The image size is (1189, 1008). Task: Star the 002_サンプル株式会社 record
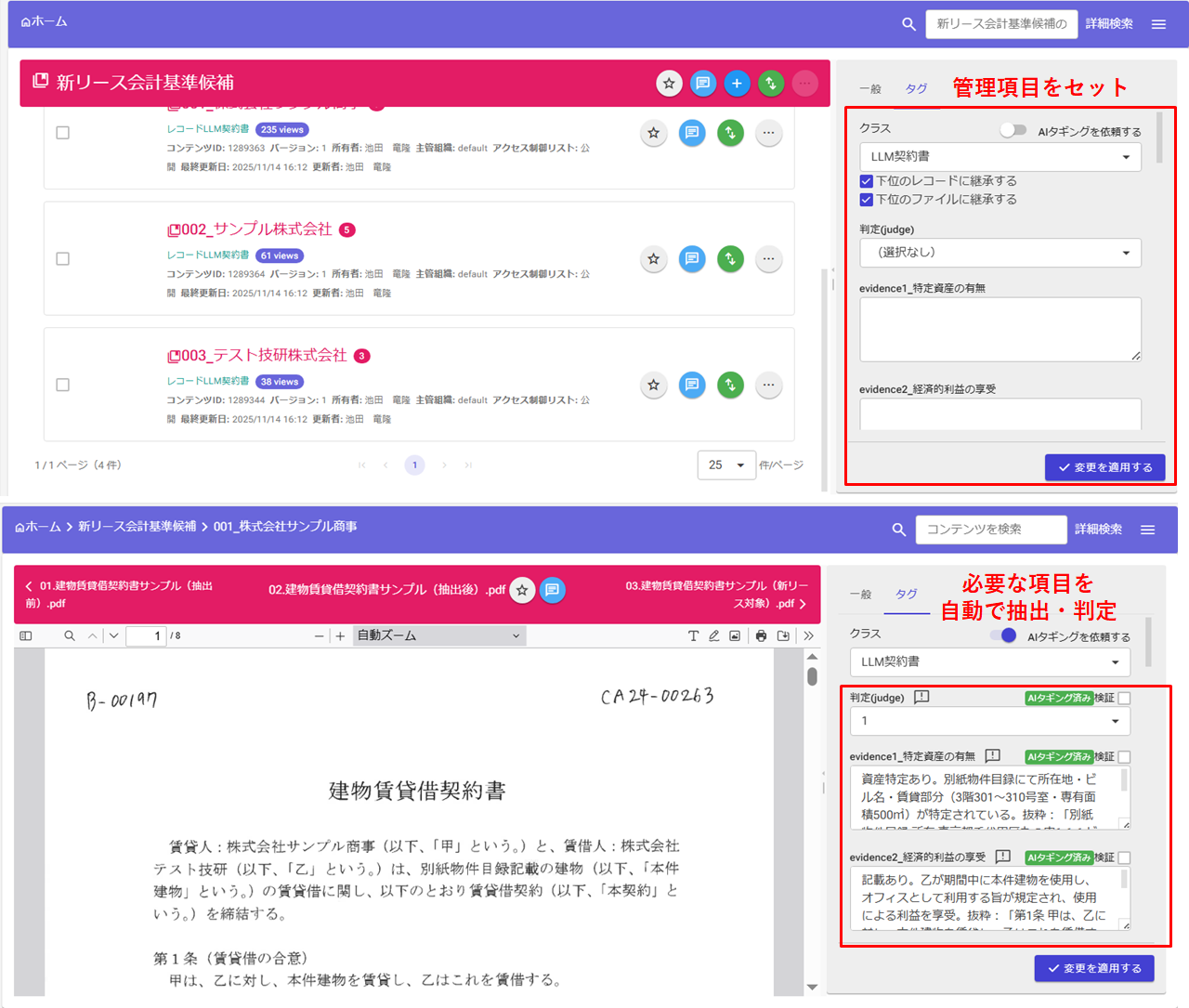pyautogui.click(x=654, y=259)
